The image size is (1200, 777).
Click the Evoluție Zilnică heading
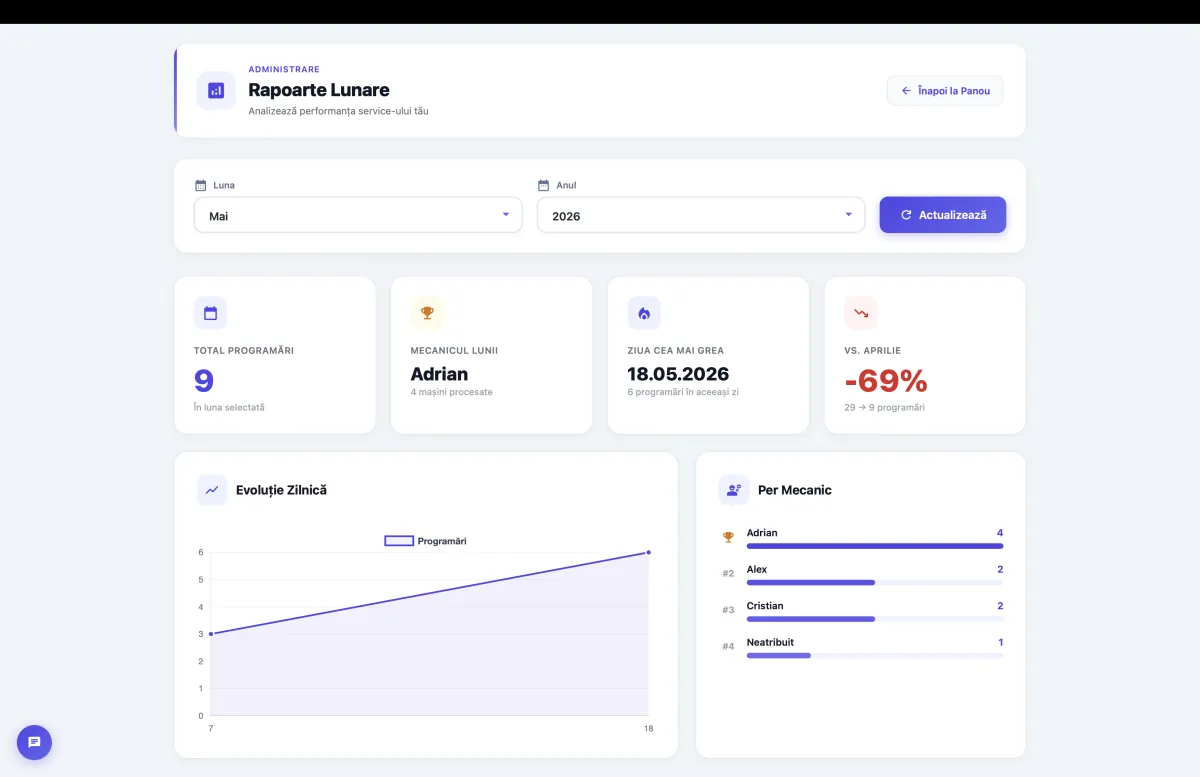click(x=281, y=490)
